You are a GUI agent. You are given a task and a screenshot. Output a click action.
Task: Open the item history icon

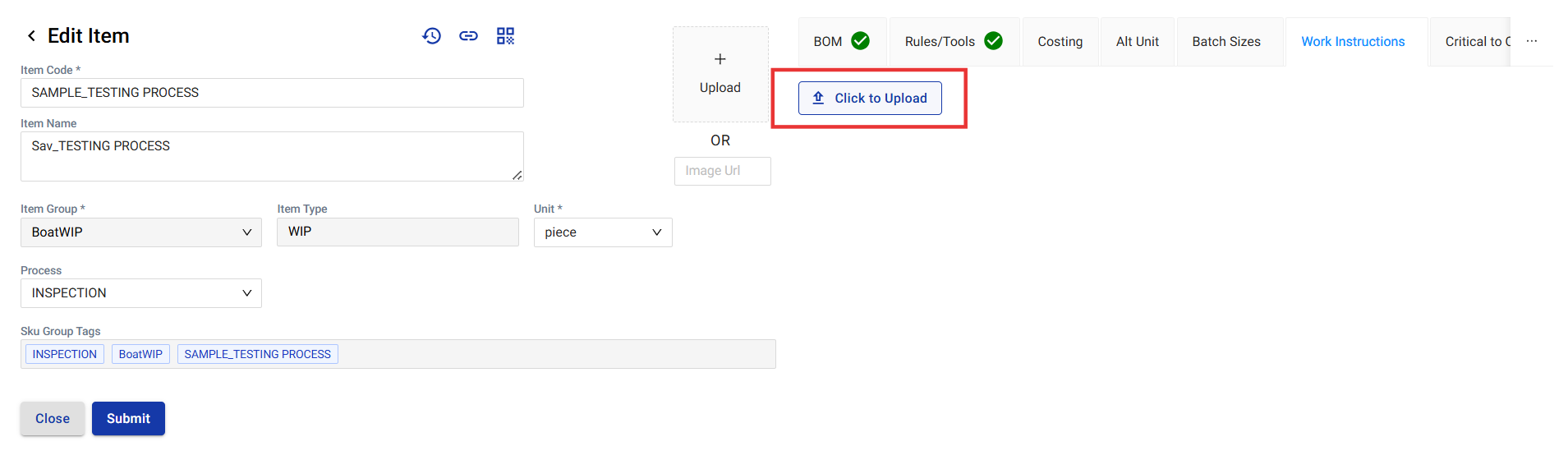[432, 36]
